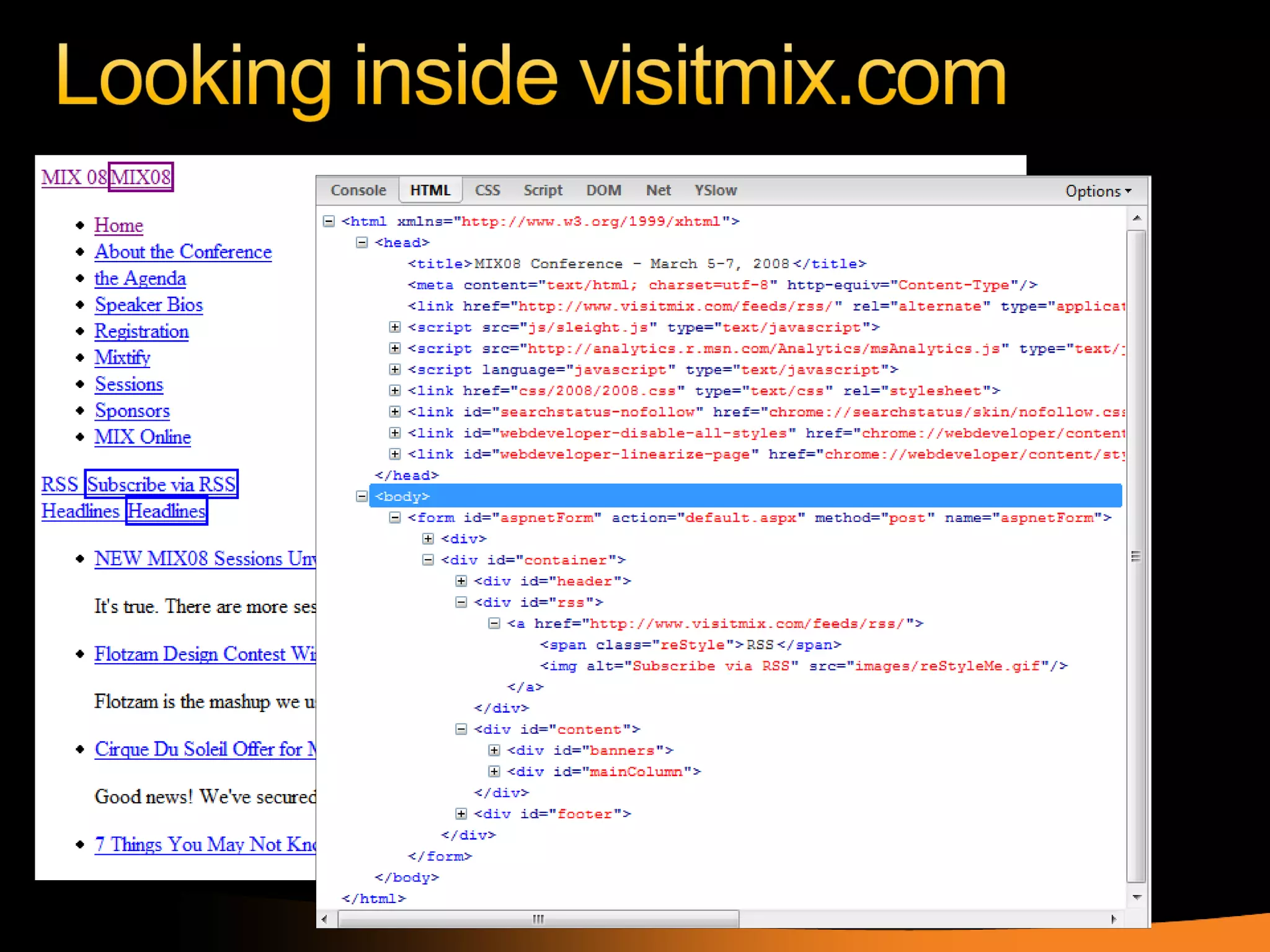This screenshot has width=1270, height=952.
Task: Switch to the Net tab
Action: [658, 190]
